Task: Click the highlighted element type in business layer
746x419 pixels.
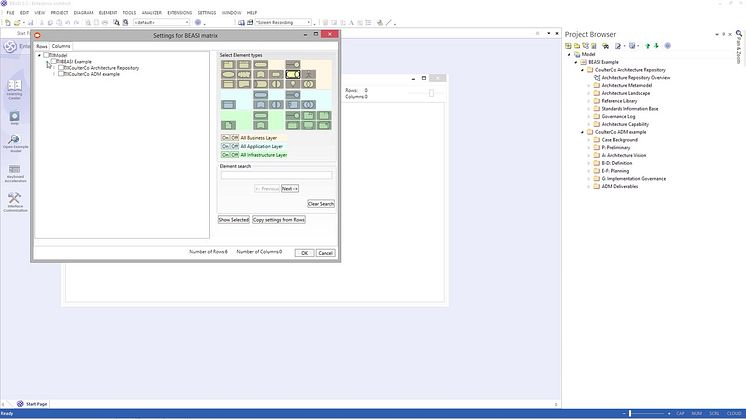Action: pos(293,74)
